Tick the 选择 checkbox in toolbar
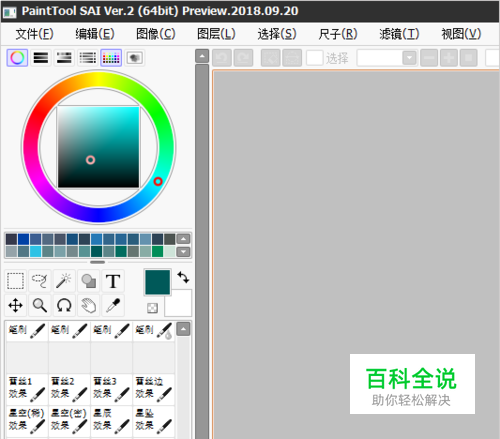Viewport: 500px width, 439px height. (x=315, y=58)
